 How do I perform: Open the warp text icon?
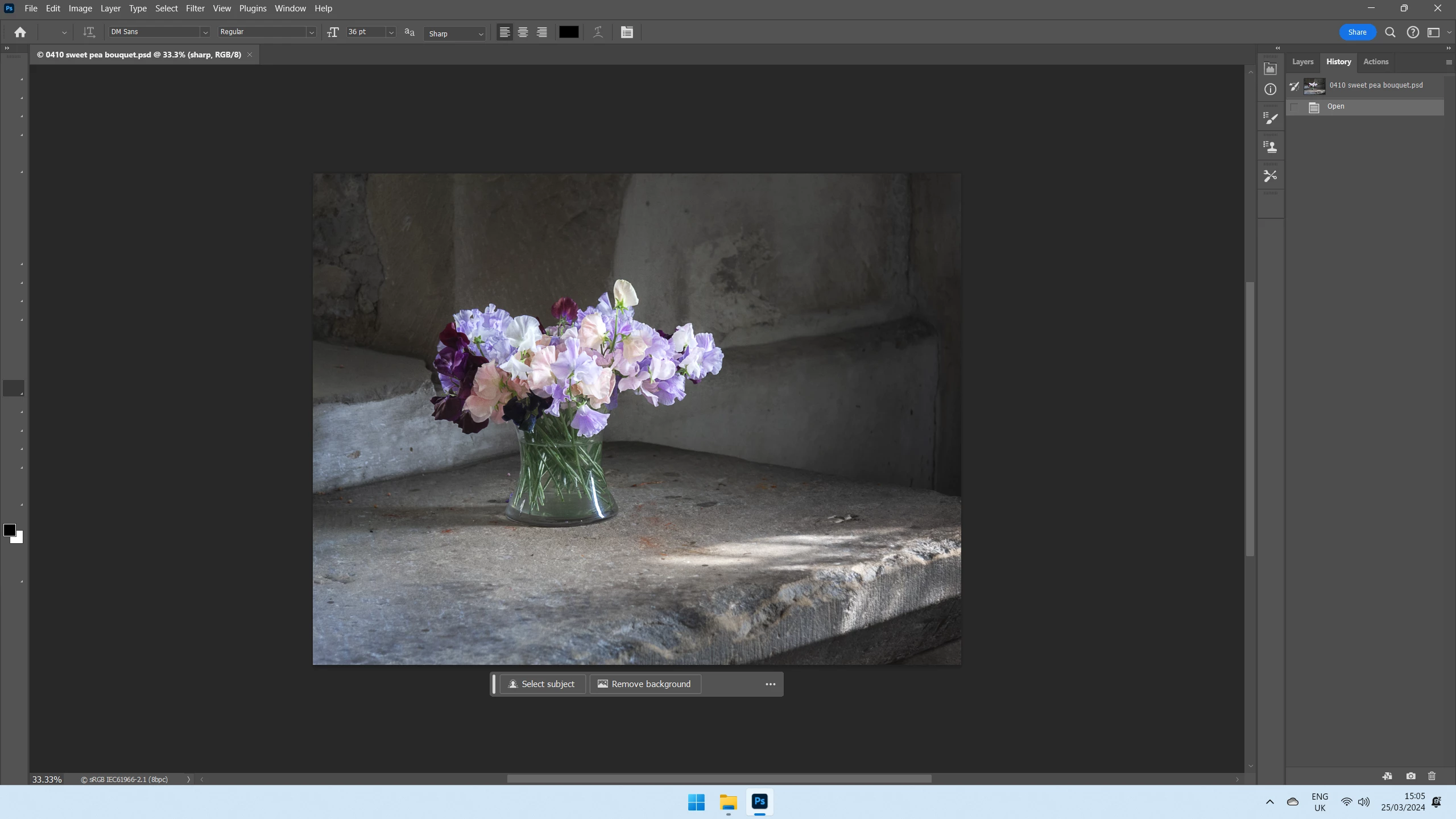(598, 32)
